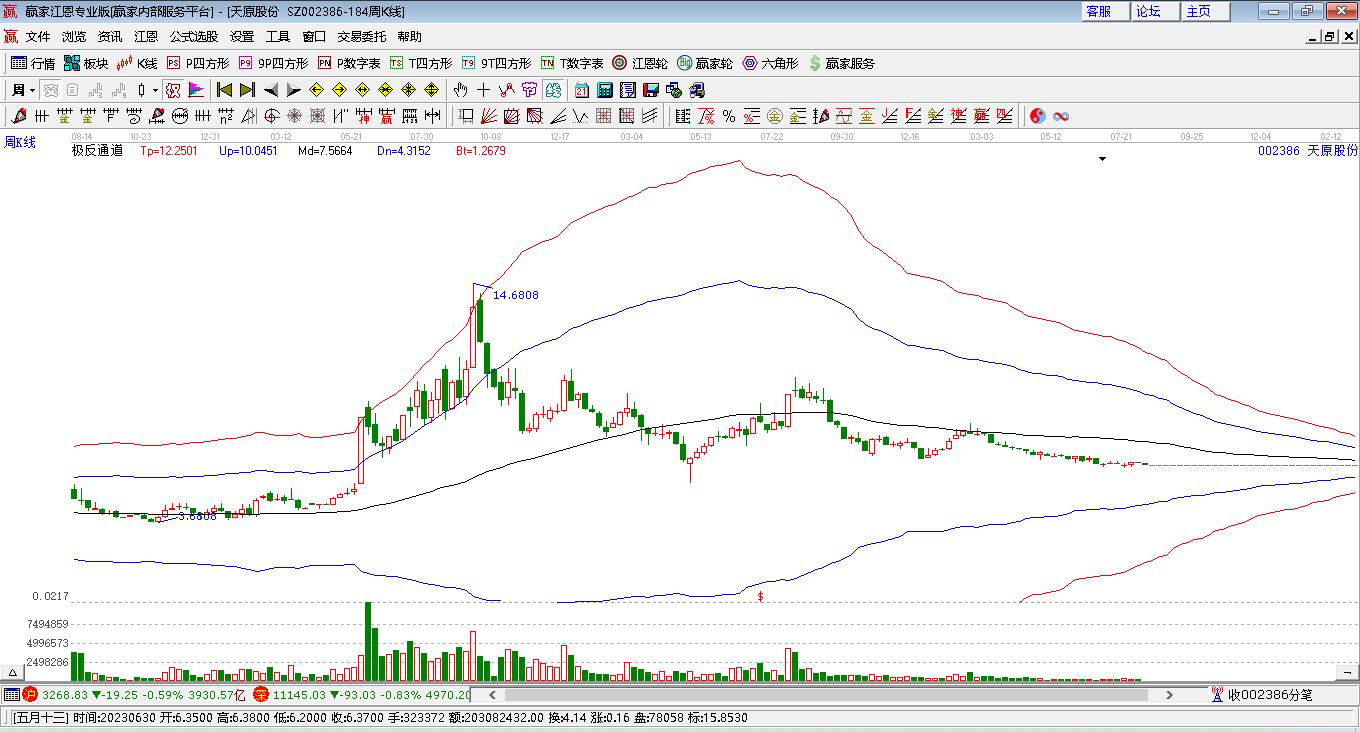Select the crosshair cursor tool
Screen dimensions: 1360x732
coord(484,90)
